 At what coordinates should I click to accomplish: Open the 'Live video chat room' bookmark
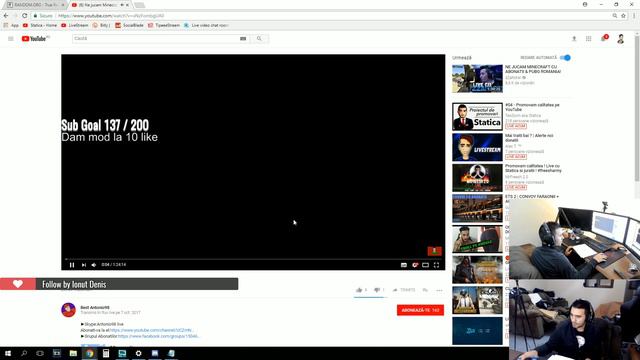(206, 25)
